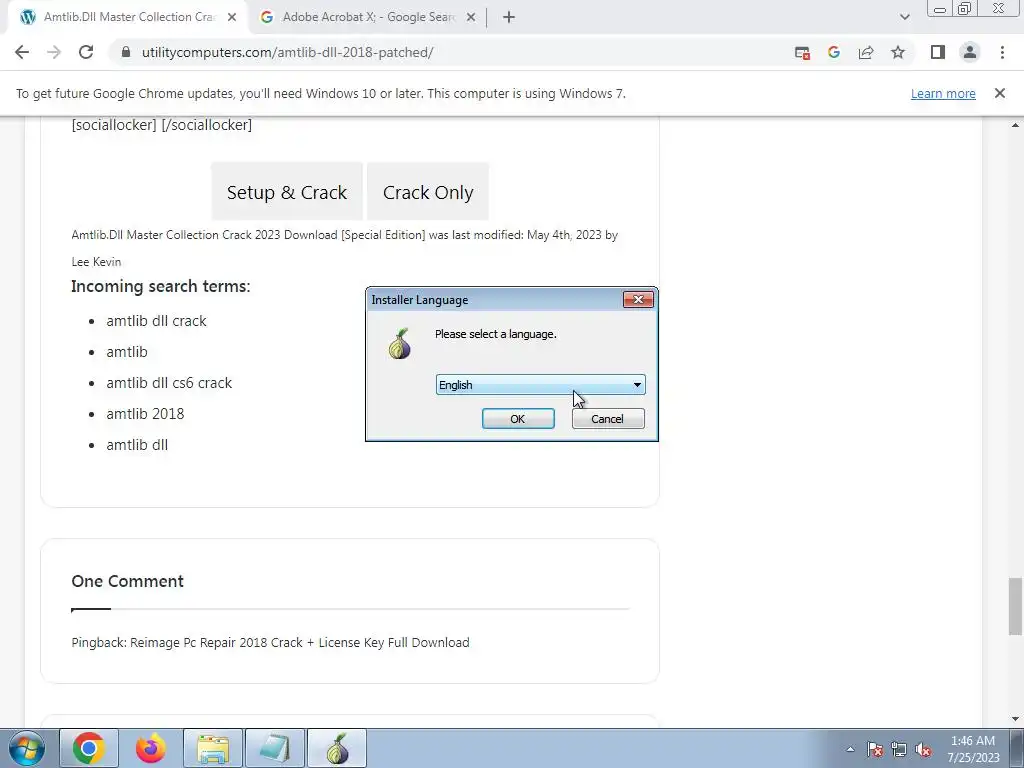The image size is (1024, 768).
Task: Close the Adobe Acrobat Google Search tab
Action: [471, 17]
